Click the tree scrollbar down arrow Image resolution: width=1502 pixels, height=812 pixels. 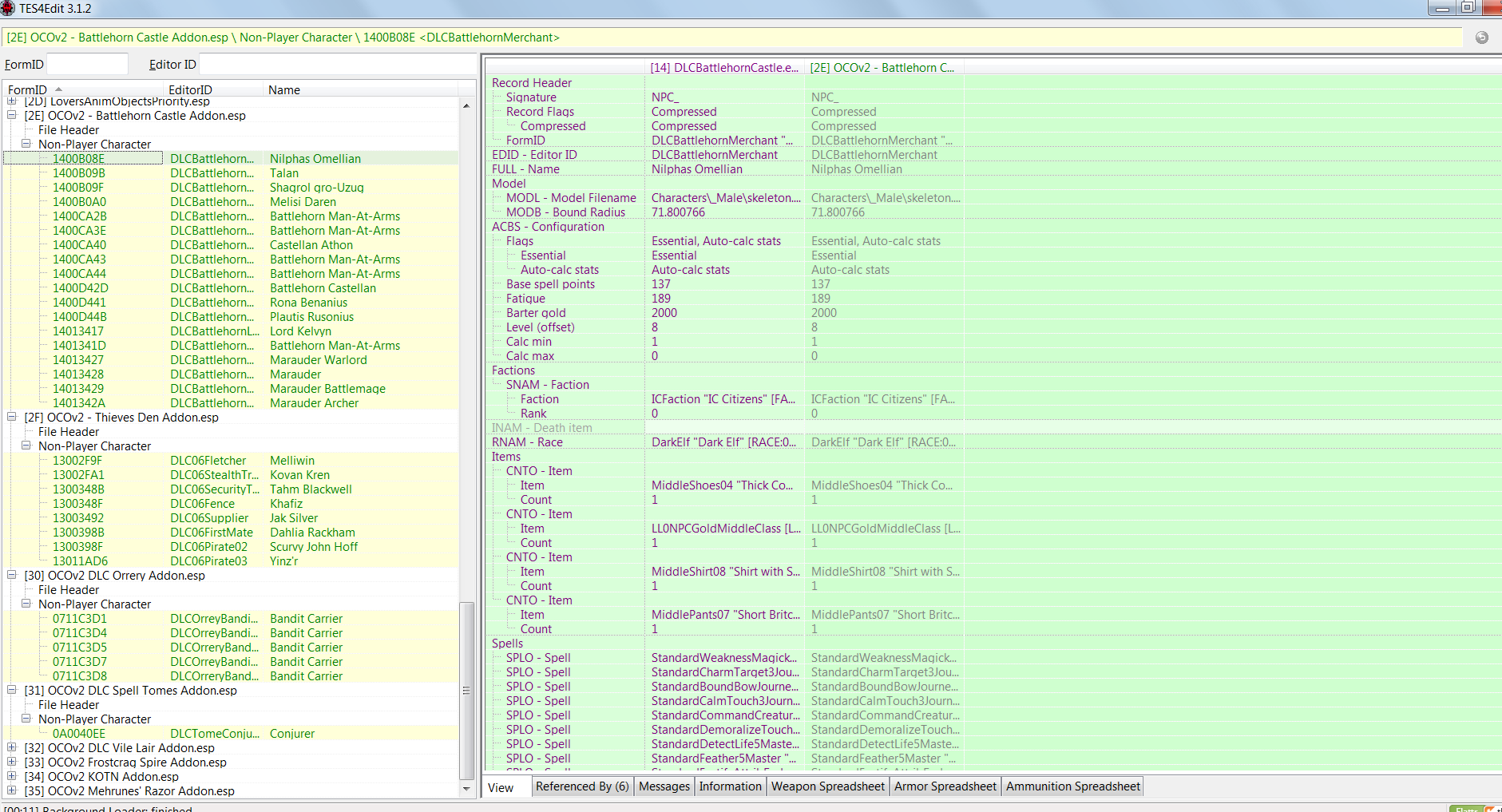tap(467, 789)
